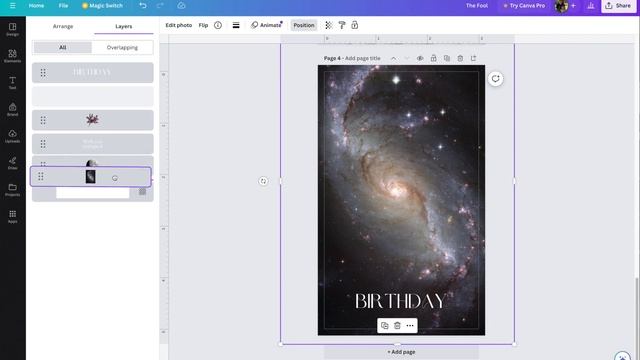Open the image info icon
640x360 pixels.
click(x=218, y=25)
